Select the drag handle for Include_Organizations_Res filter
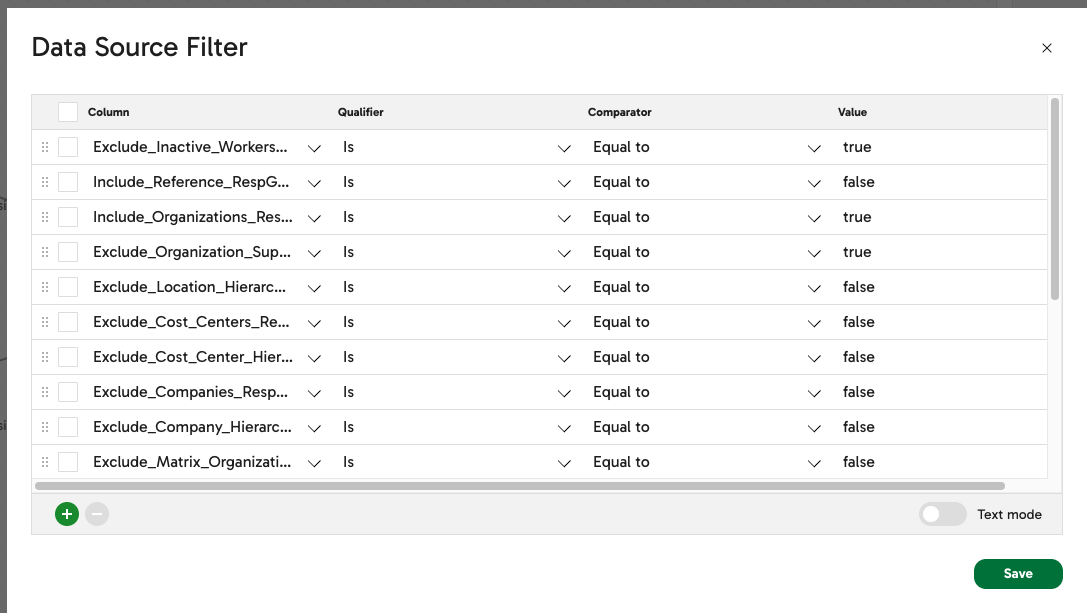 tap(44, 216)
